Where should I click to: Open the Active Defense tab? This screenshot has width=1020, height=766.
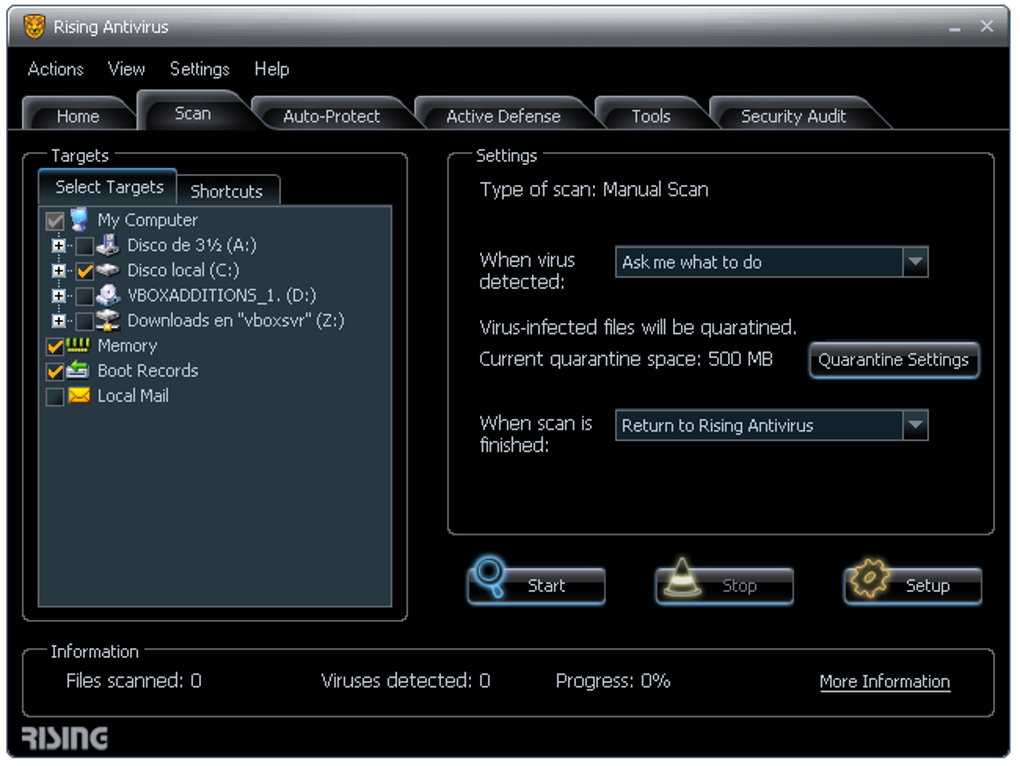[x=503, y=116]
